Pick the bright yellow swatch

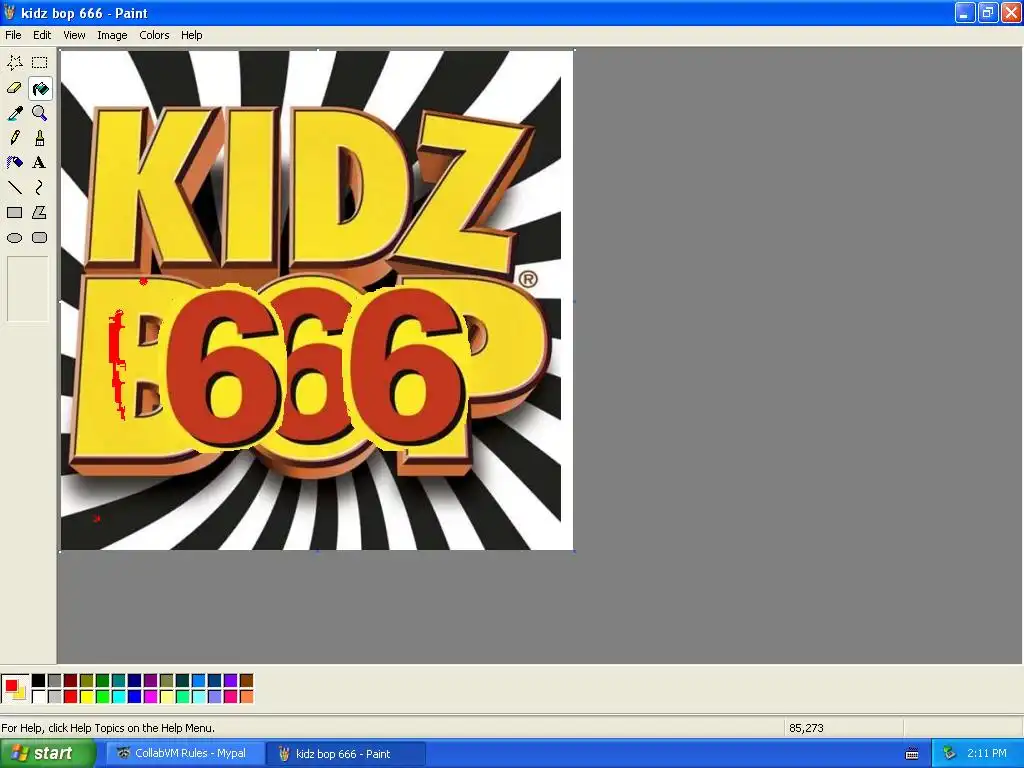[87, 697]
